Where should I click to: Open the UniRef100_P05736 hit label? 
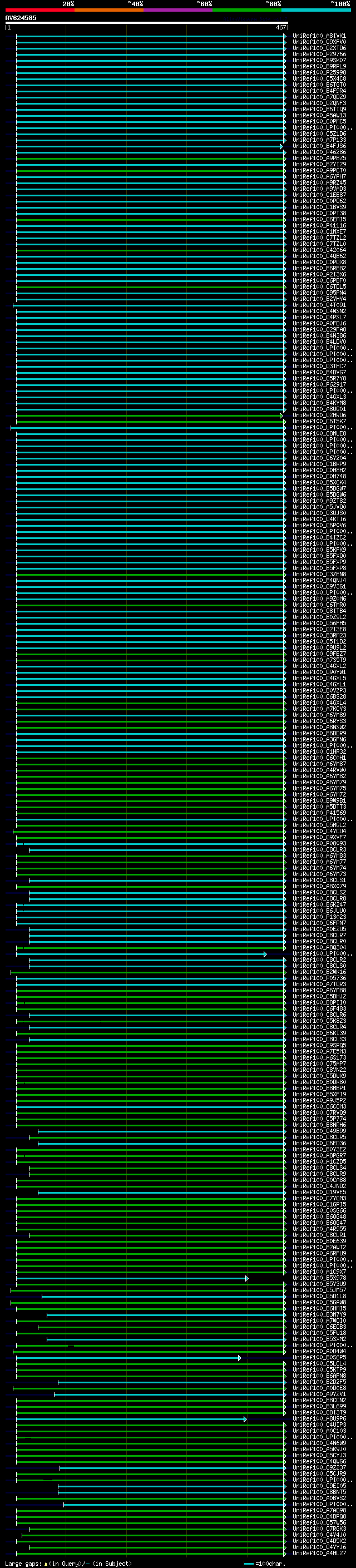(x=319, y=978)
